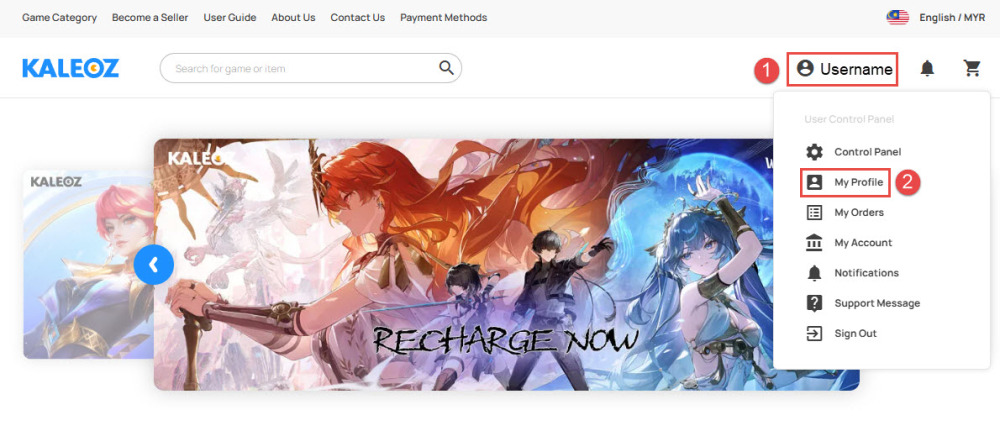
Task: Click the Notifications bell icon in menu
Action: tap(814, 273)
